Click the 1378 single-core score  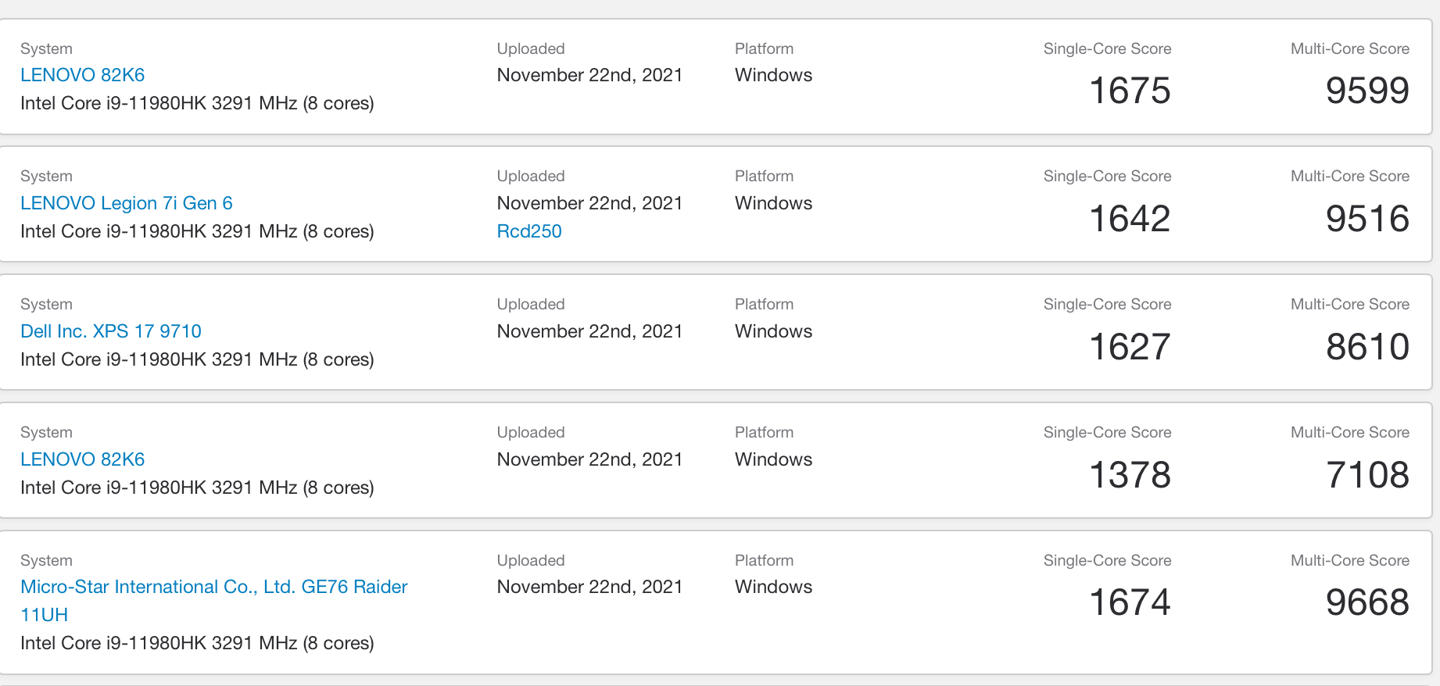pyautogui.click(x=1130, y=475)
